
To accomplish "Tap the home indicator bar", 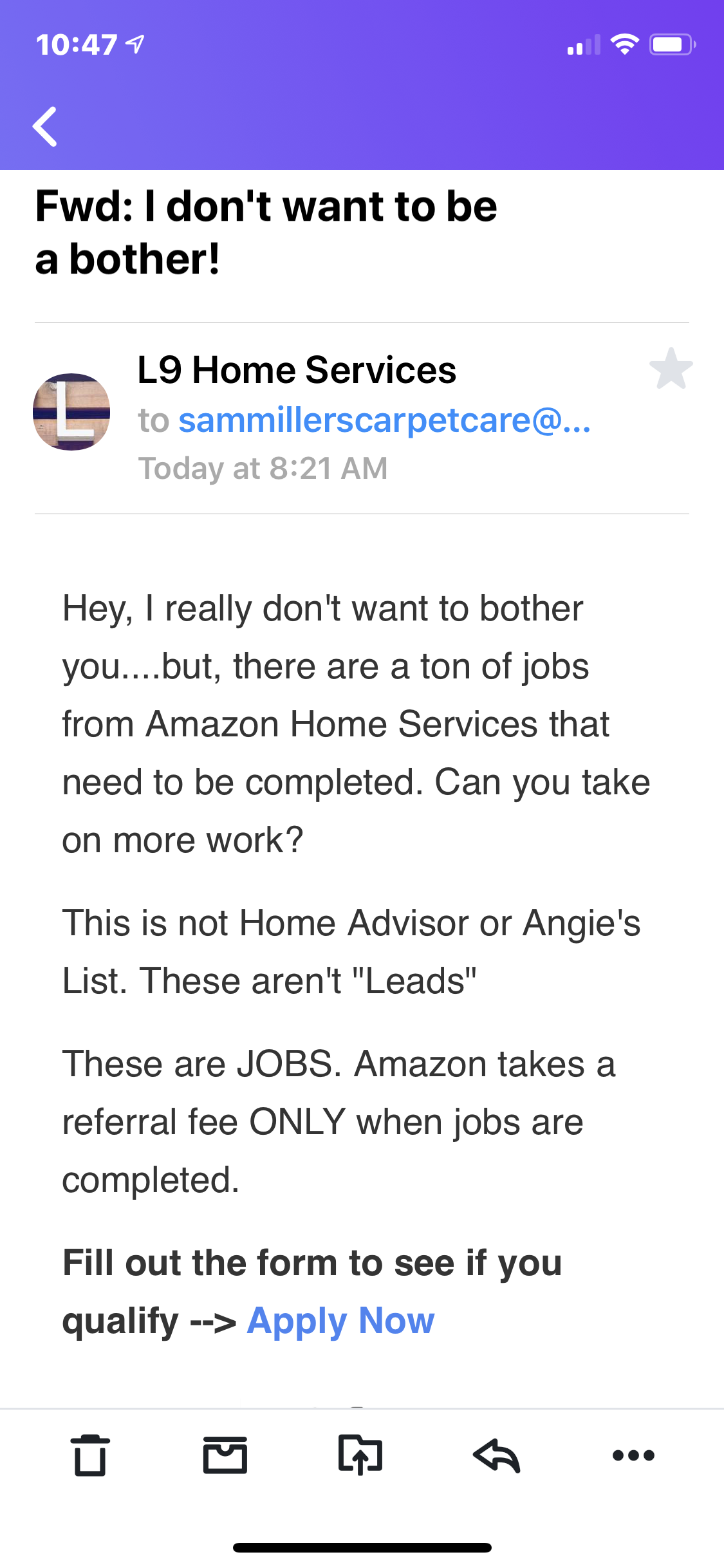I will (x=362, y=1547).
